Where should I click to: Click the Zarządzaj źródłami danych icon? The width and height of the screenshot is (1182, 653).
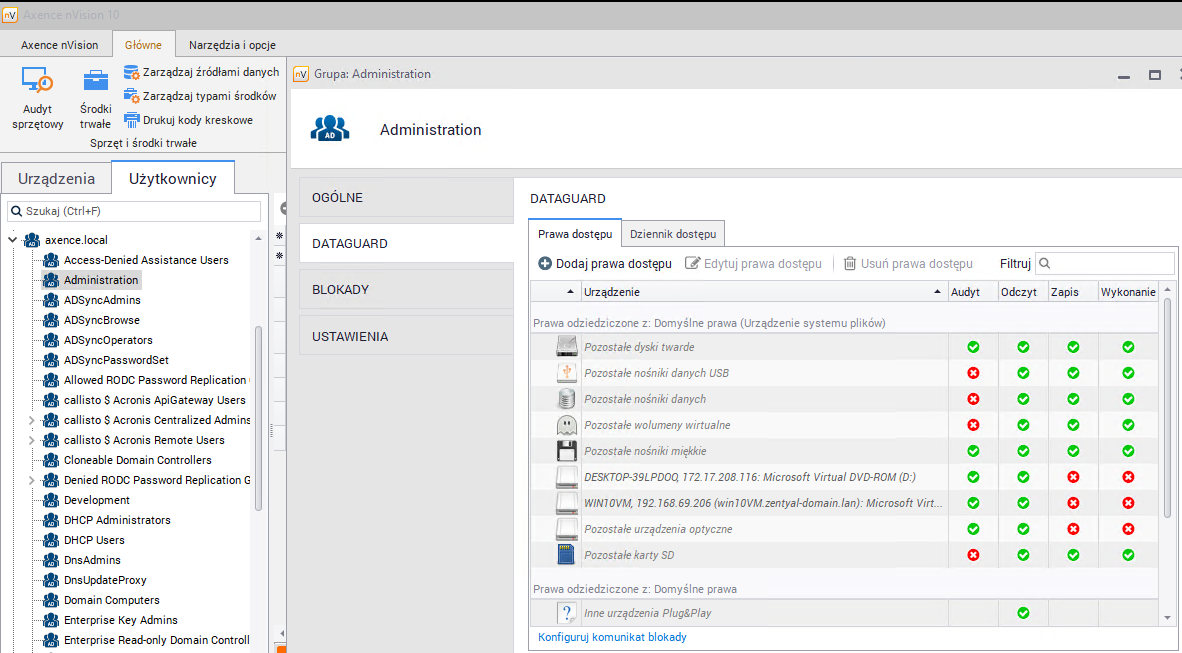tap(131, 72)
